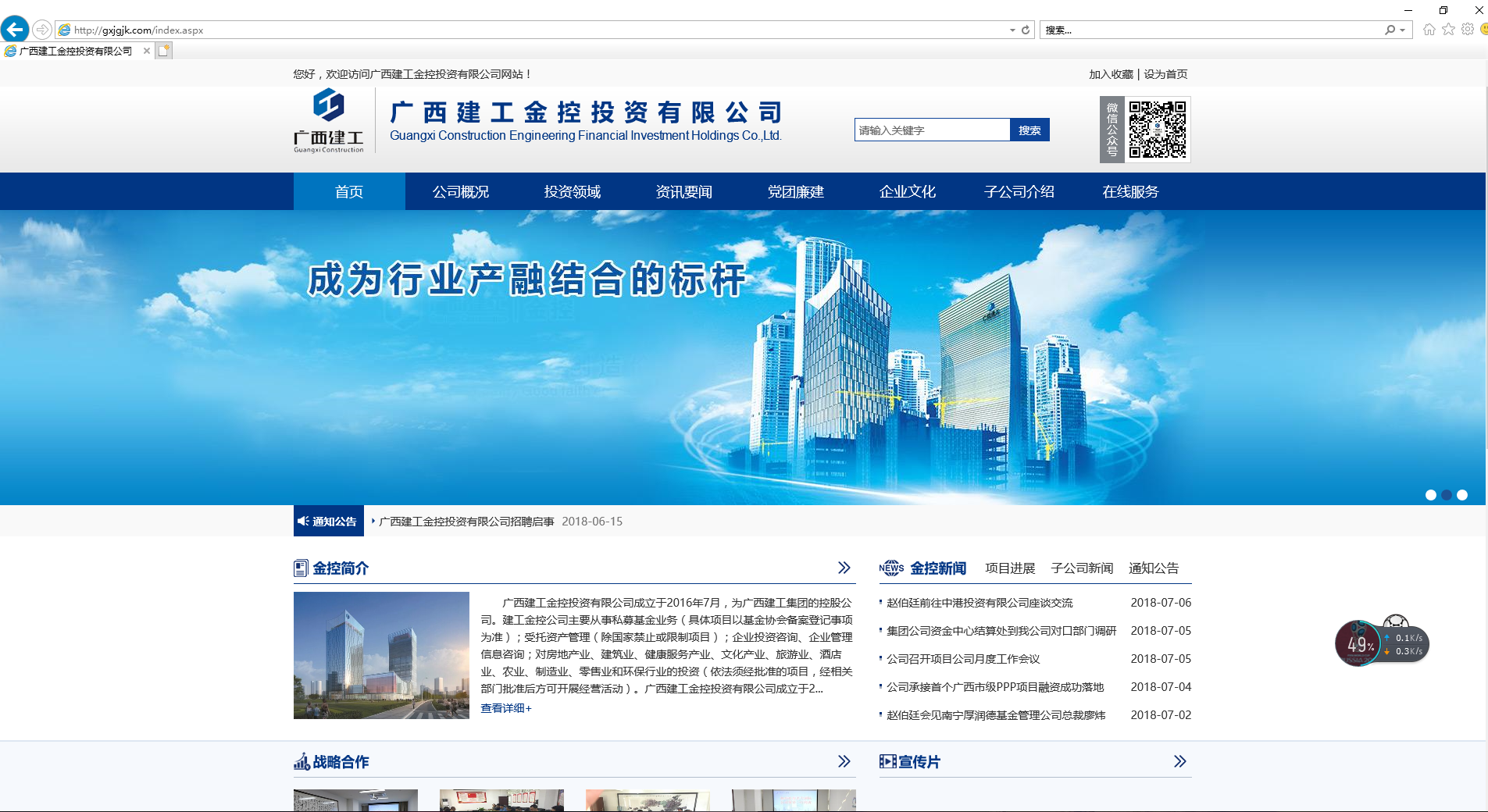Viewport: 1488px width, 812px height.
Task: Open 公司概况 navigation item
Action: pos(461,191)
